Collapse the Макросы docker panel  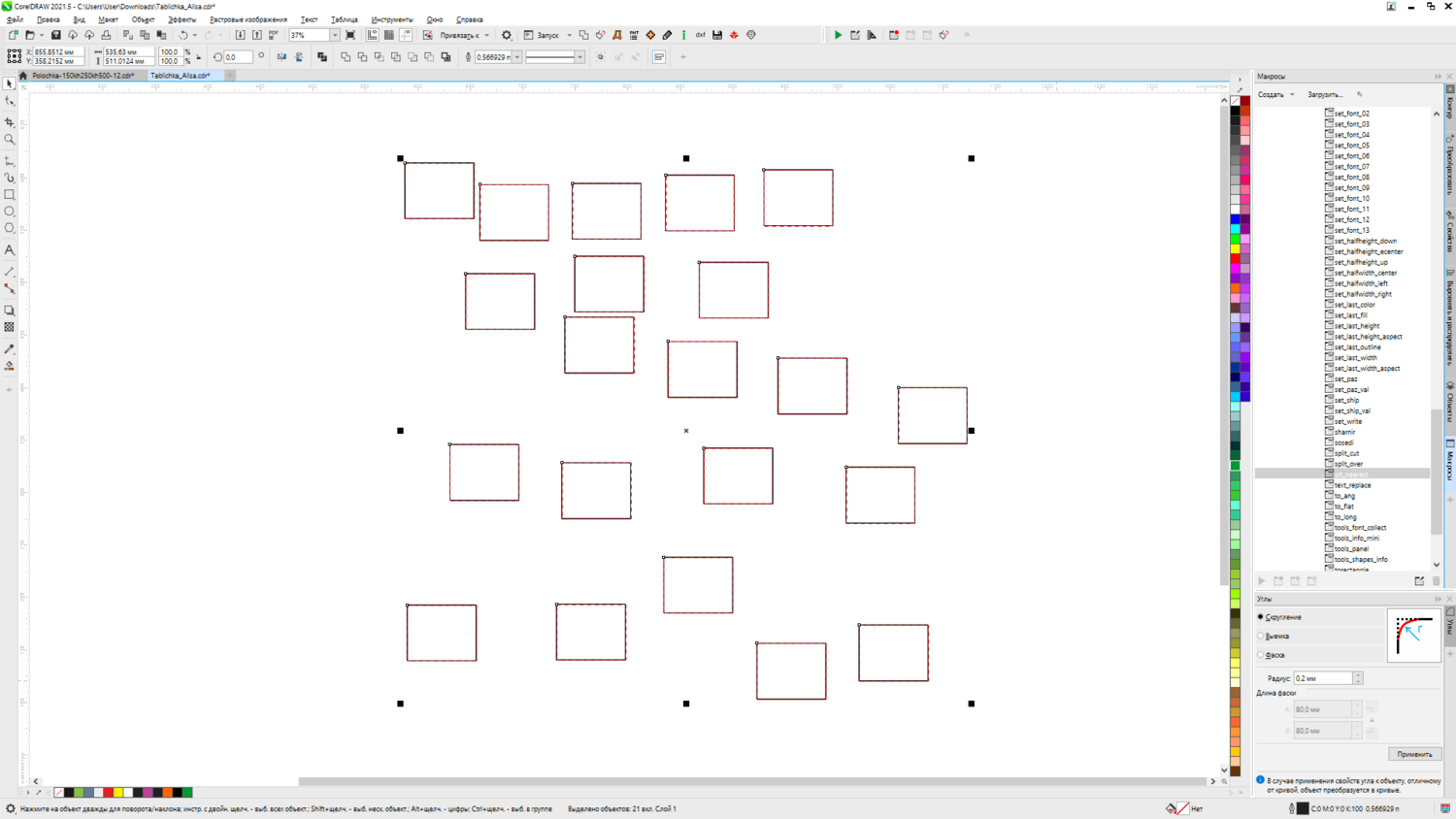click(1438, 77)
